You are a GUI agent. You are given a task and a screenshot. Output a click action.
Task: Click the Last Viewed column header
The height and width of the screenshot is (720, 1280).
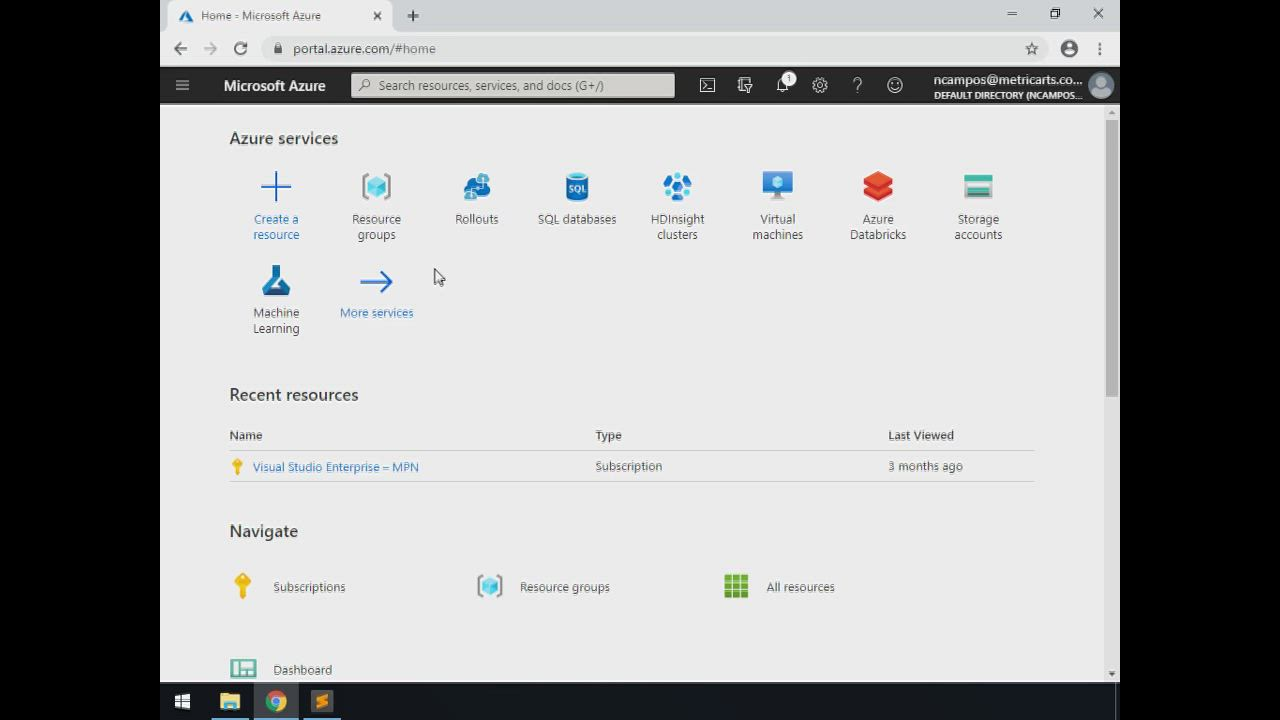(x=921, y=435)
